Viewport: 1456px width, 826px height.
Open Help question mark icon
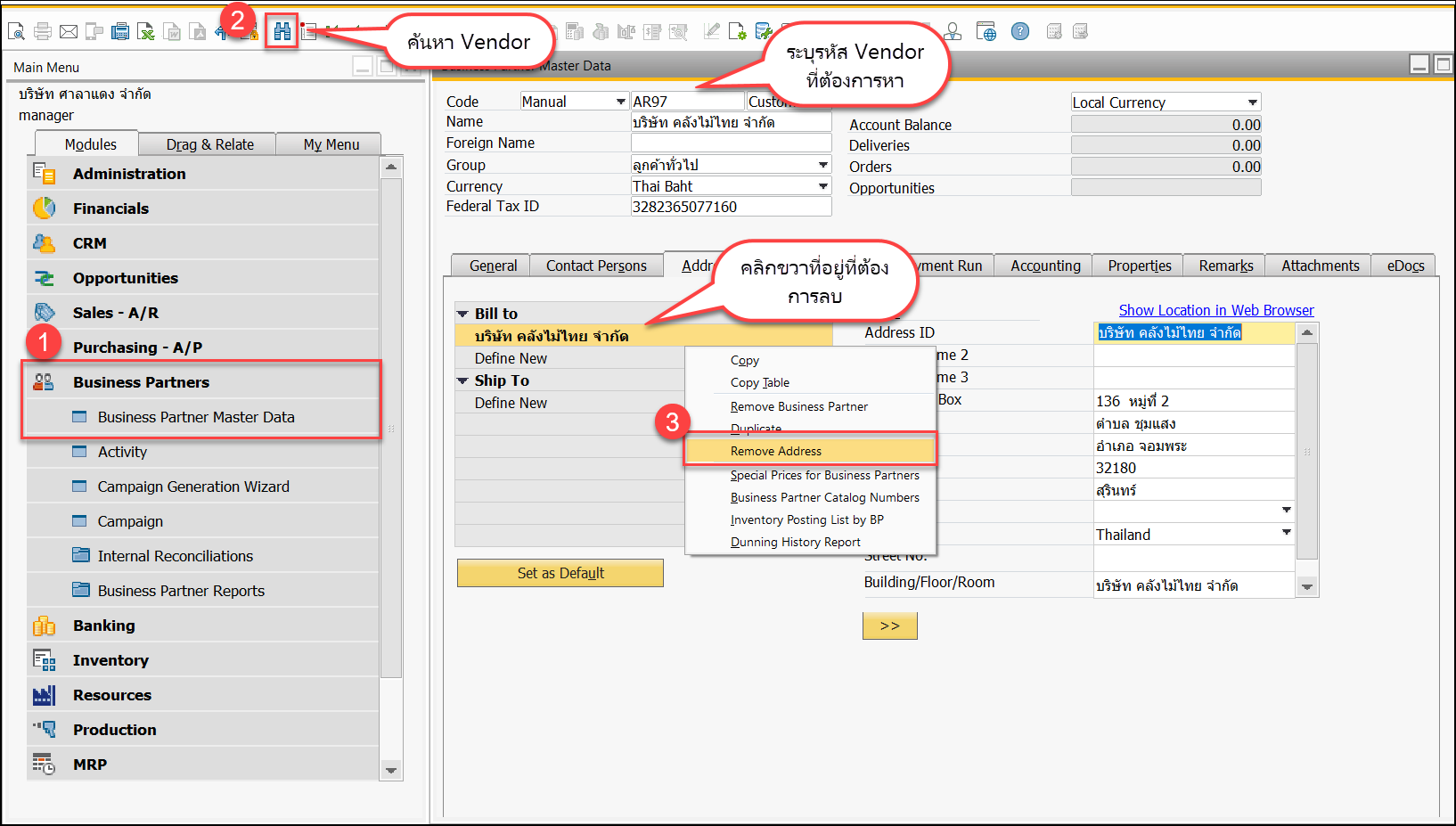pos(1020,31)
